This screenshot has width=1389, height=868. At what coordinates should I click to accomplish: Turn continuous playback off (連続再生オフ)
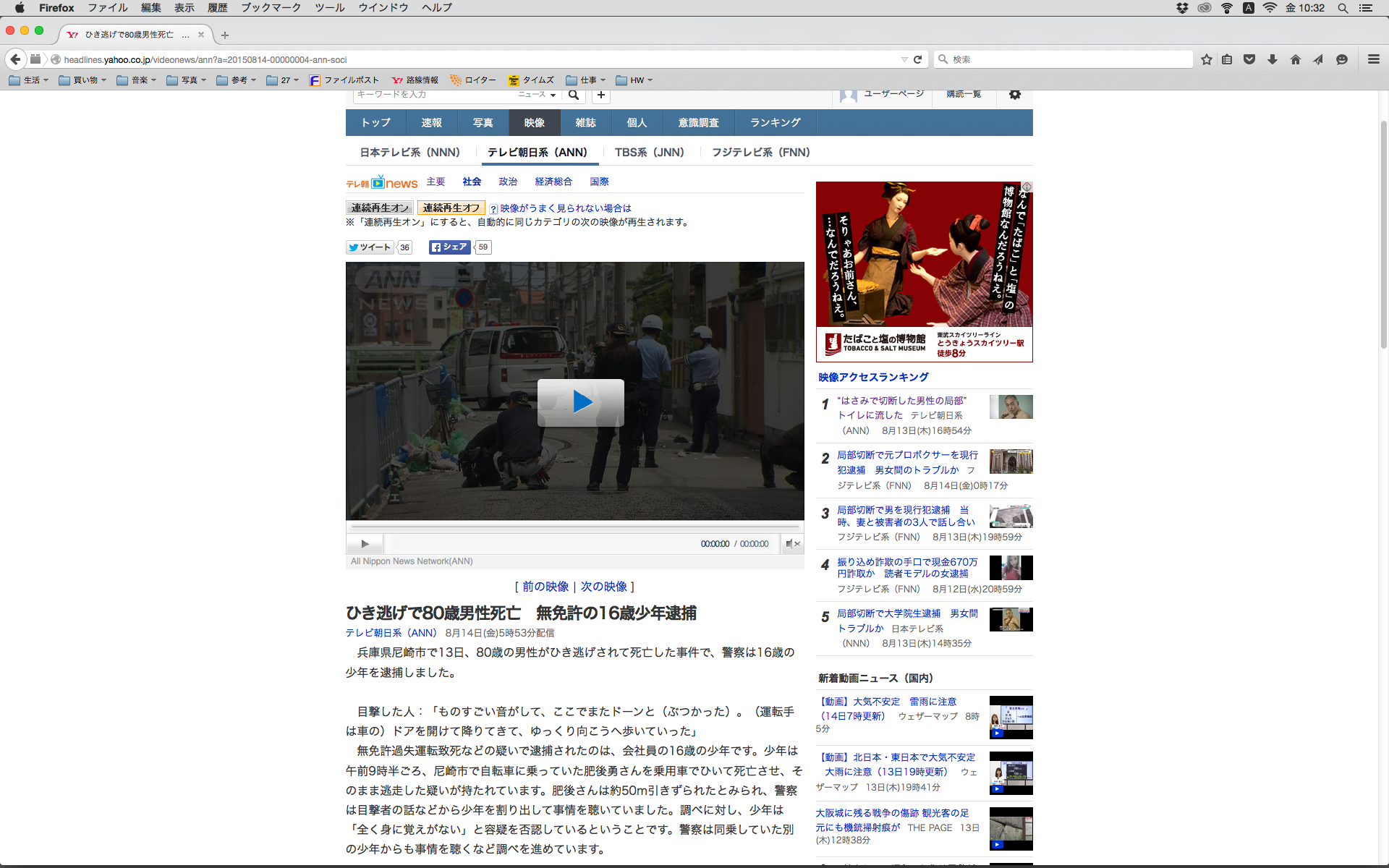click(451, 208)
